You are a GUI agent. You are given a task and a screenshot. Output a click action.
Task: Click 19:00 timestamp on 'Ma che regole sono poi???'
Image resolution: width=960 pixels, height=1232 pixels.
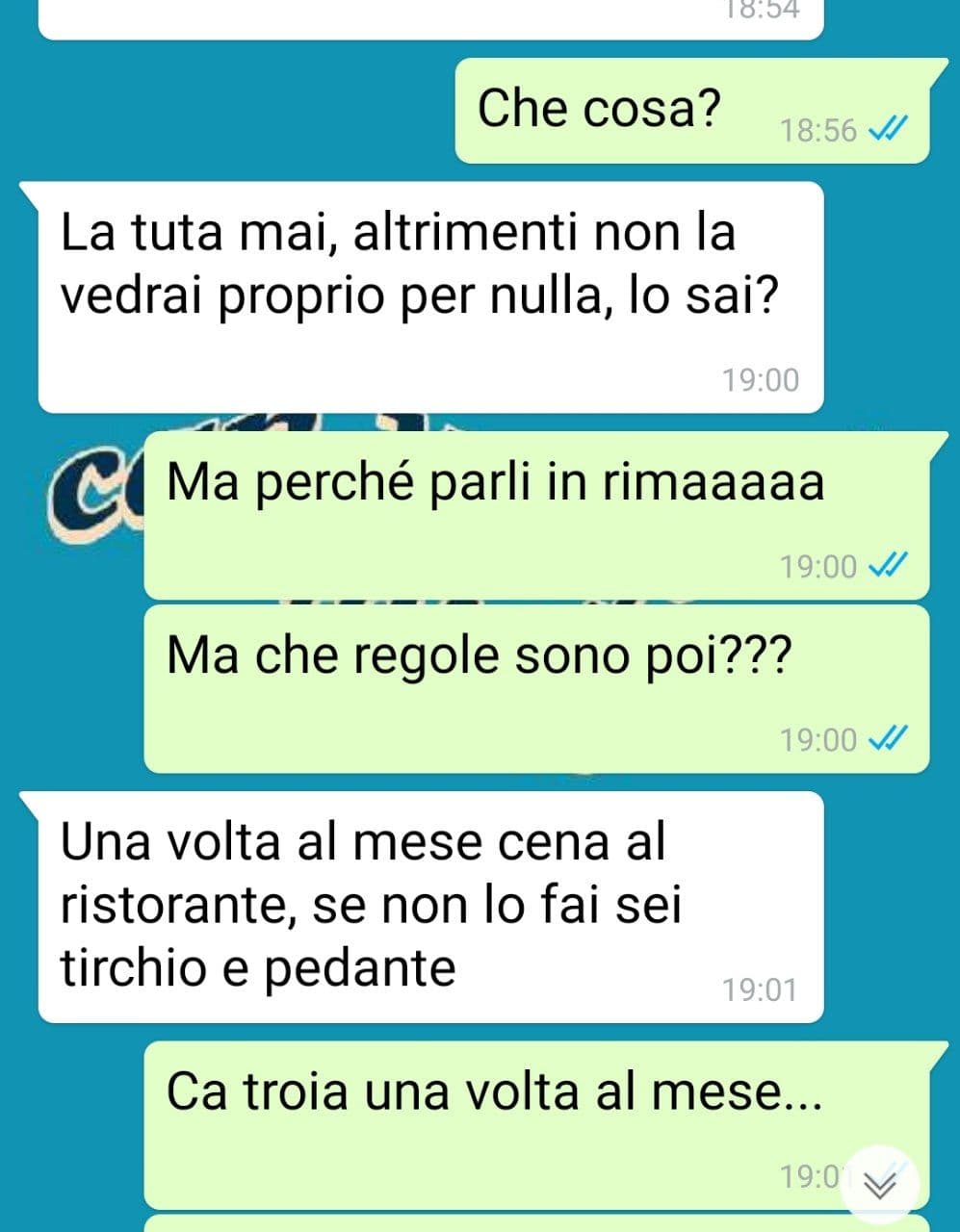[817, 739]
